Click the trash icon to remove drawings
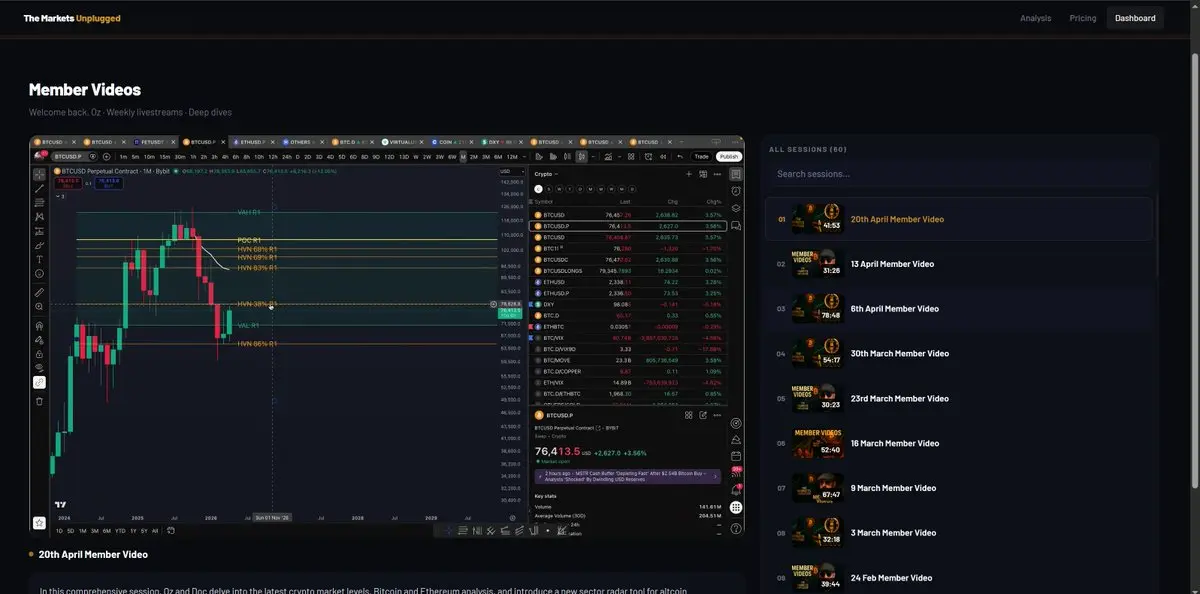1200x594 pixels. coord(39,401)
